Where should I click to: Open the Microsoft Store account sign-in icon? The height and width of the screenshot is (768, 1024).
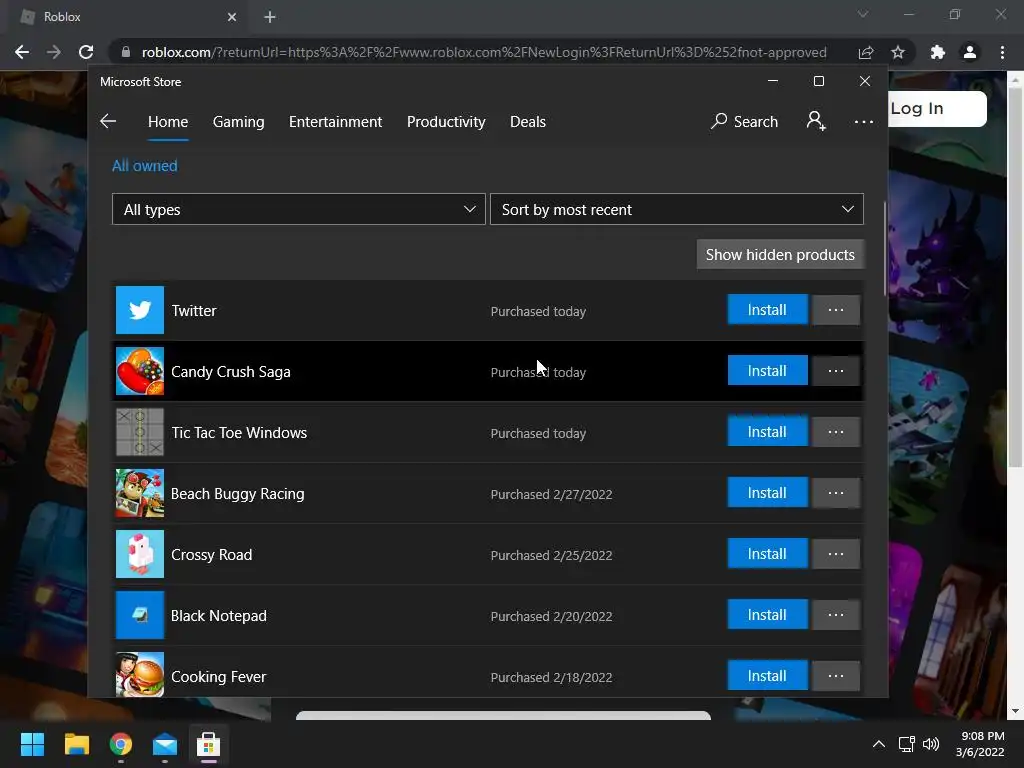pyautogui.click(x=816, y=121)
